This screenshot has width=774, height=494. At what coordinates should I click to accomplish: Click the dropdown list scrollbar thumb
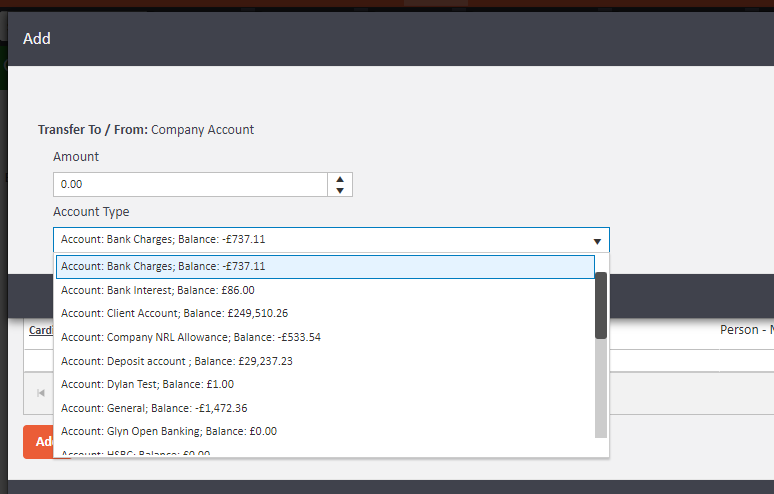pos(600,305)
